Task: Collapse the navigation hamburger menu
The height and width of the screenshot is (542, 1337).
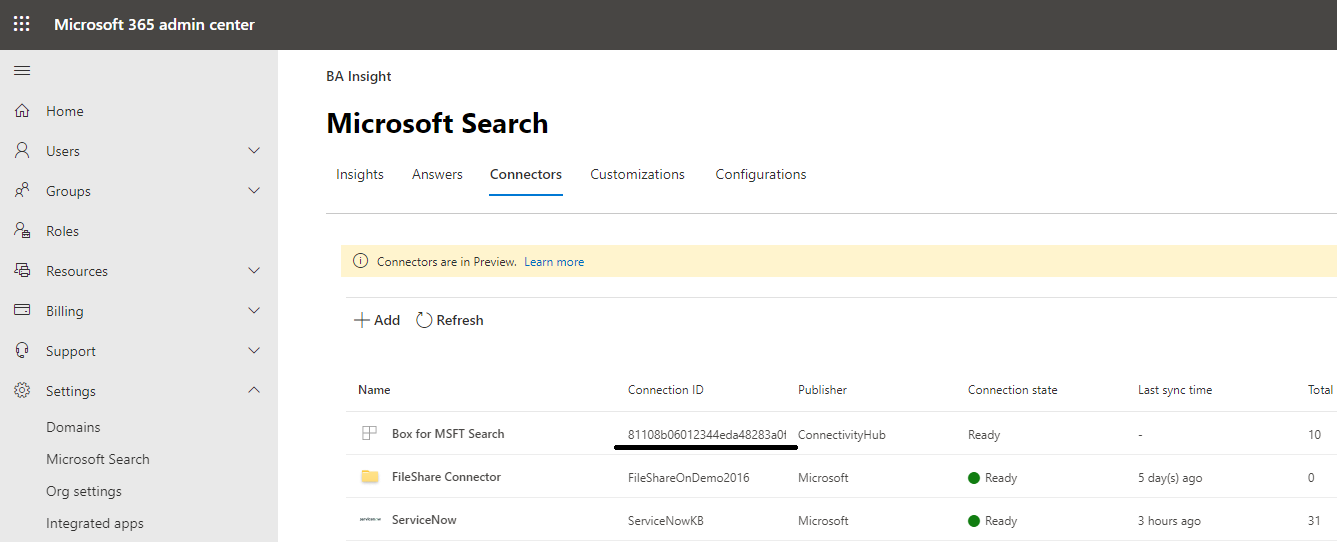Action: point(21,71)
